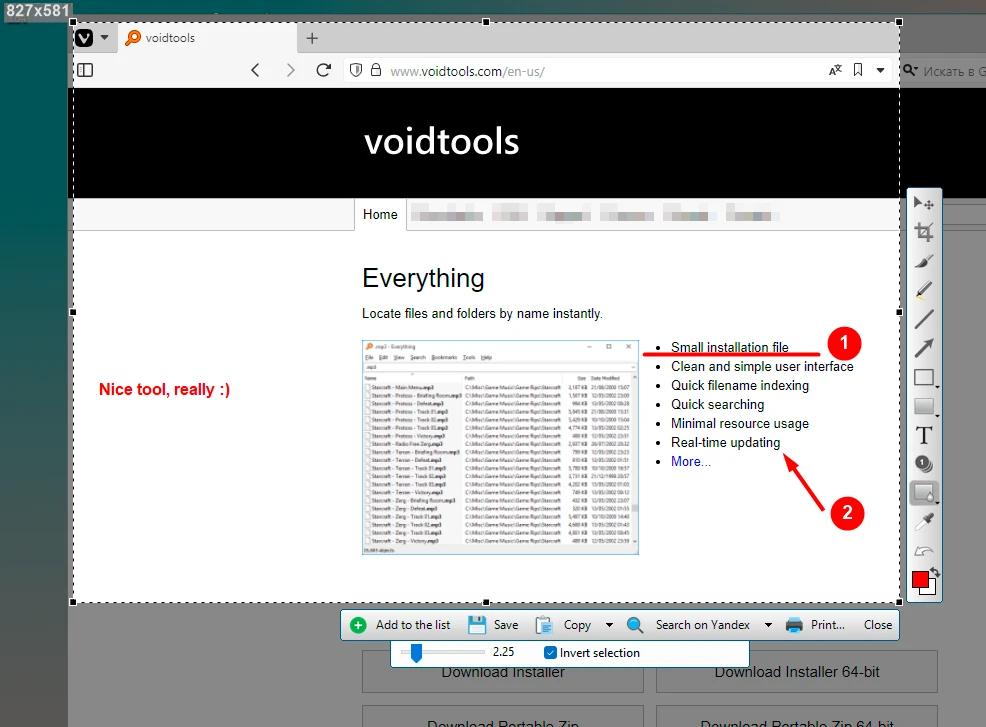Image resolution: width=986 pixels, height=727 pixels.
Task: Click the Everything app screenshot thumbnail
Action: 500,447
